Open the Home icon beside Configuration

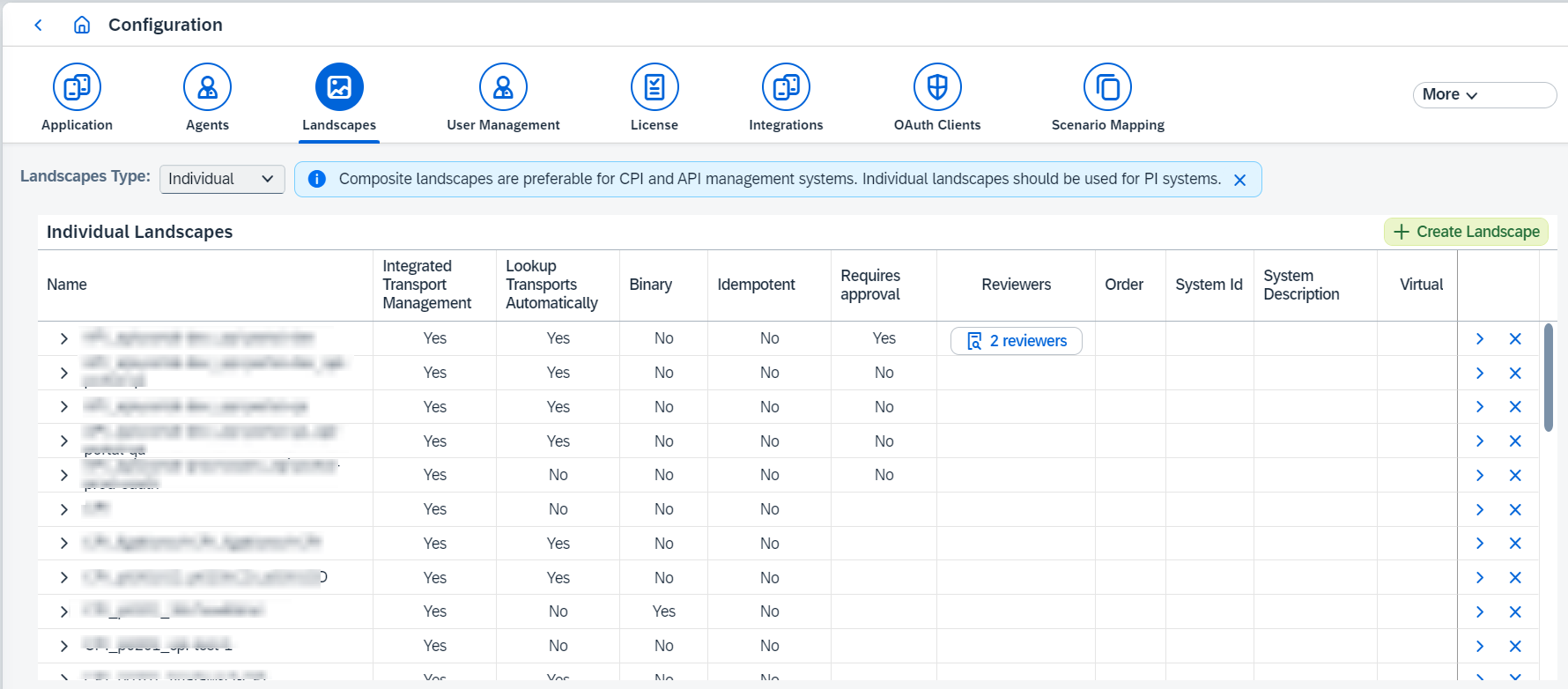pyautogui.click(x=82, y=25)
